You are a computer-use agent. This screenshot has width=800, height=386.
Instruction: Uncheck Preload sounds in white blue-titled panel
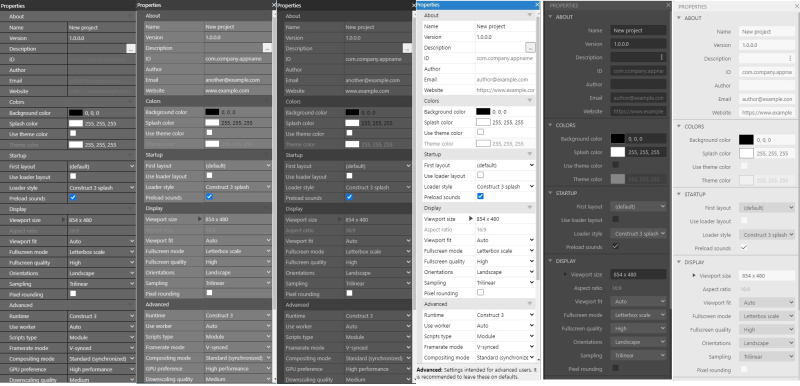point(480,196)
